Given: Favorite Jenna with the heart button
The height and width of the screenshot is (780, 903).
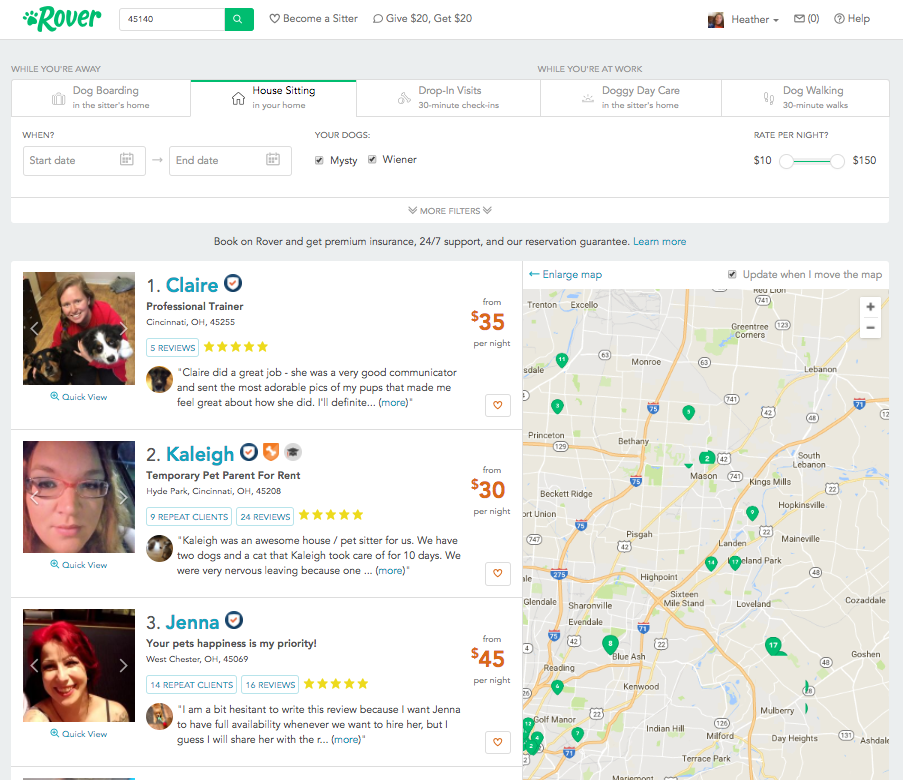Looking at the screenshot, I should point(498,742).
